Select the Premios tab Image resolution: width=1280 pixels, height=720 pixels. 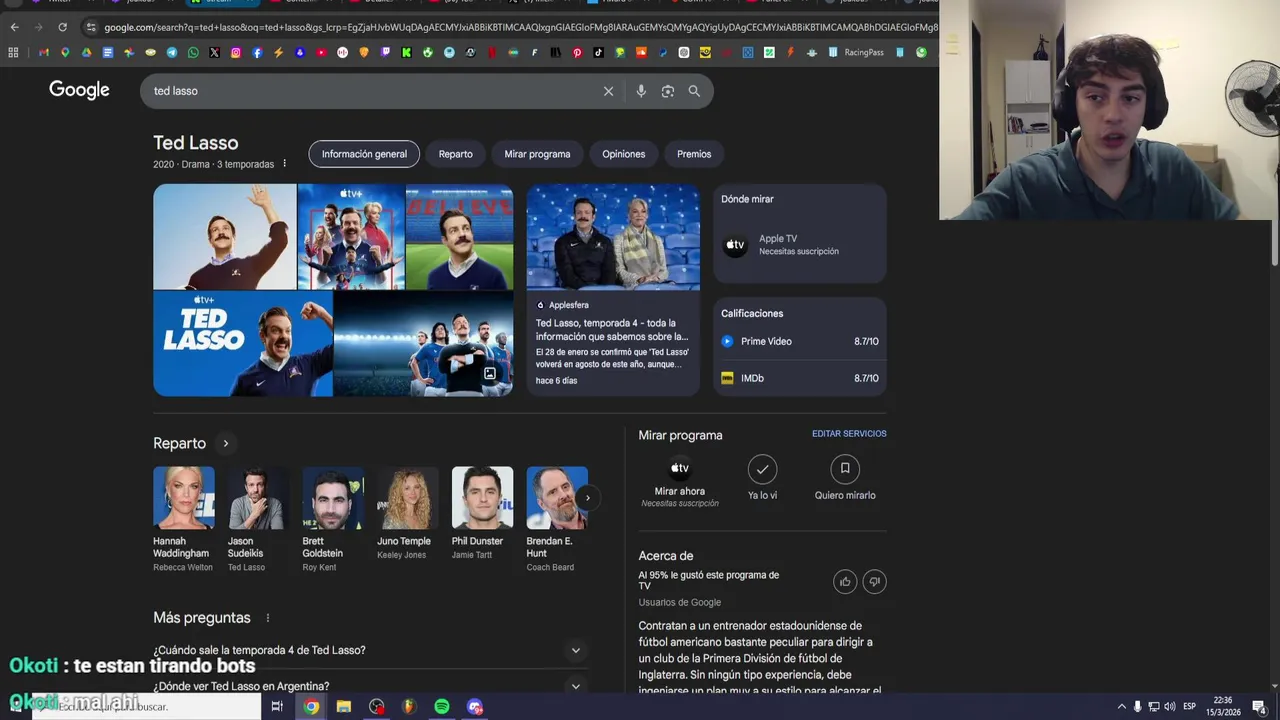click(x=694, y=154)
